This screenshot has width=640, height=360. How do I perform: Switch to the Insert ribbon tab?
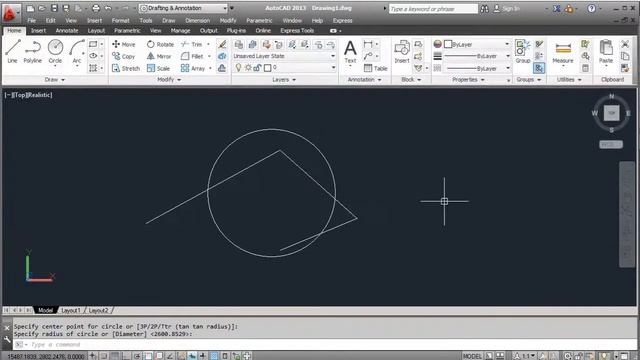(x=38, y=31)
